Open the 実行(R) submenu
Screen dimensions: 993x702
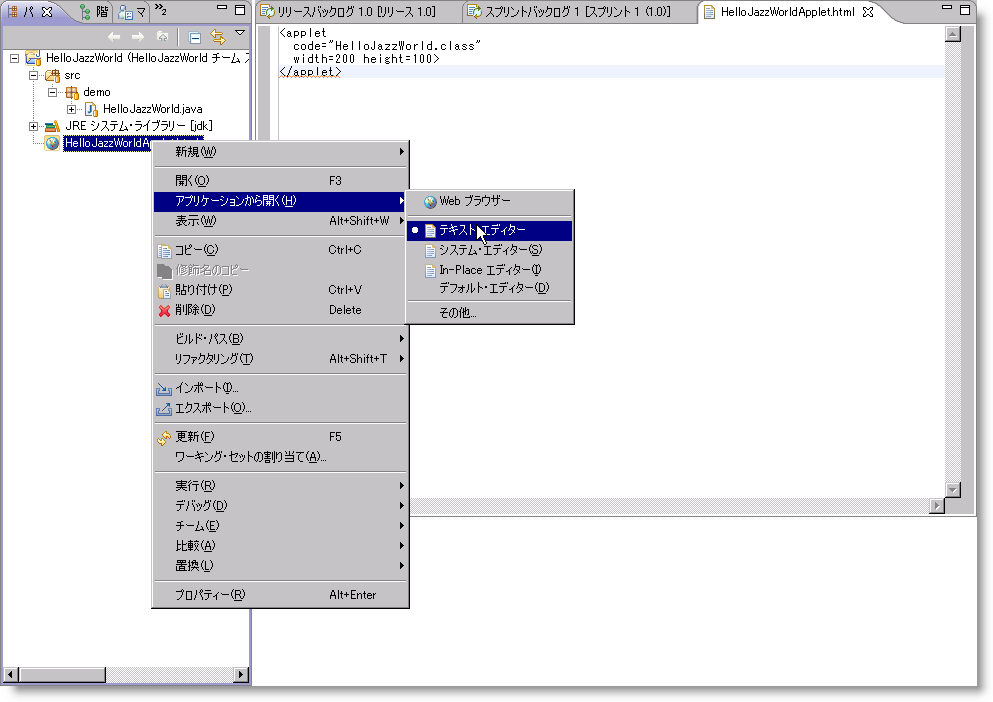281,485
